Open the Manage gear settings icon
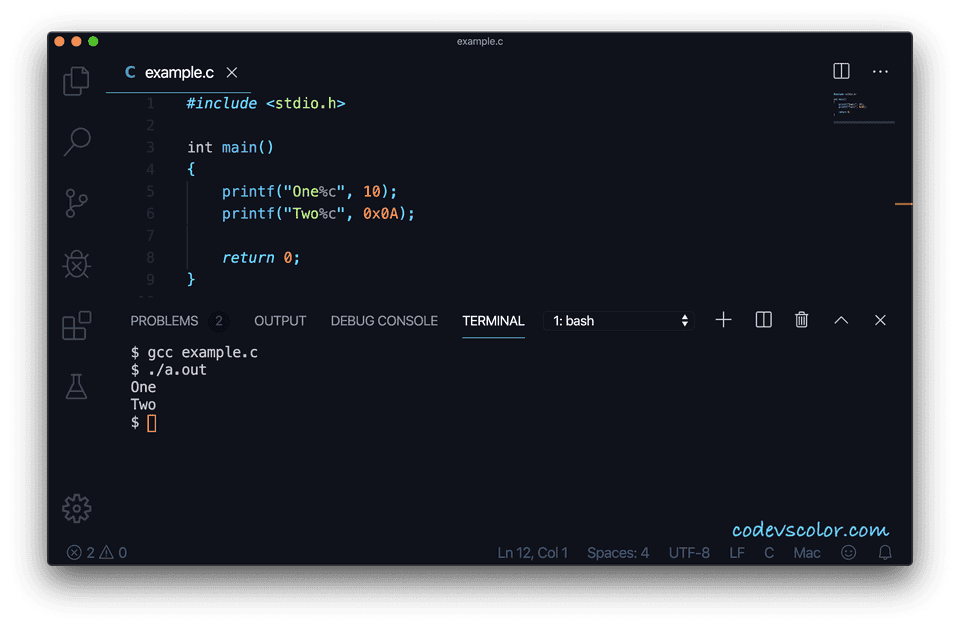 tap(77, 508)
